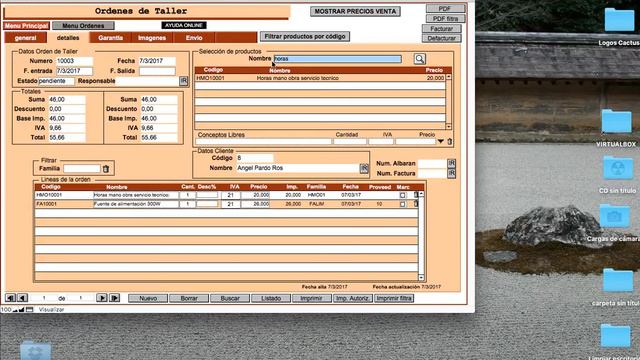Viewport: 640px width, 360px height.
Task: Click the Imprimir button
Action: pos(312,298)
